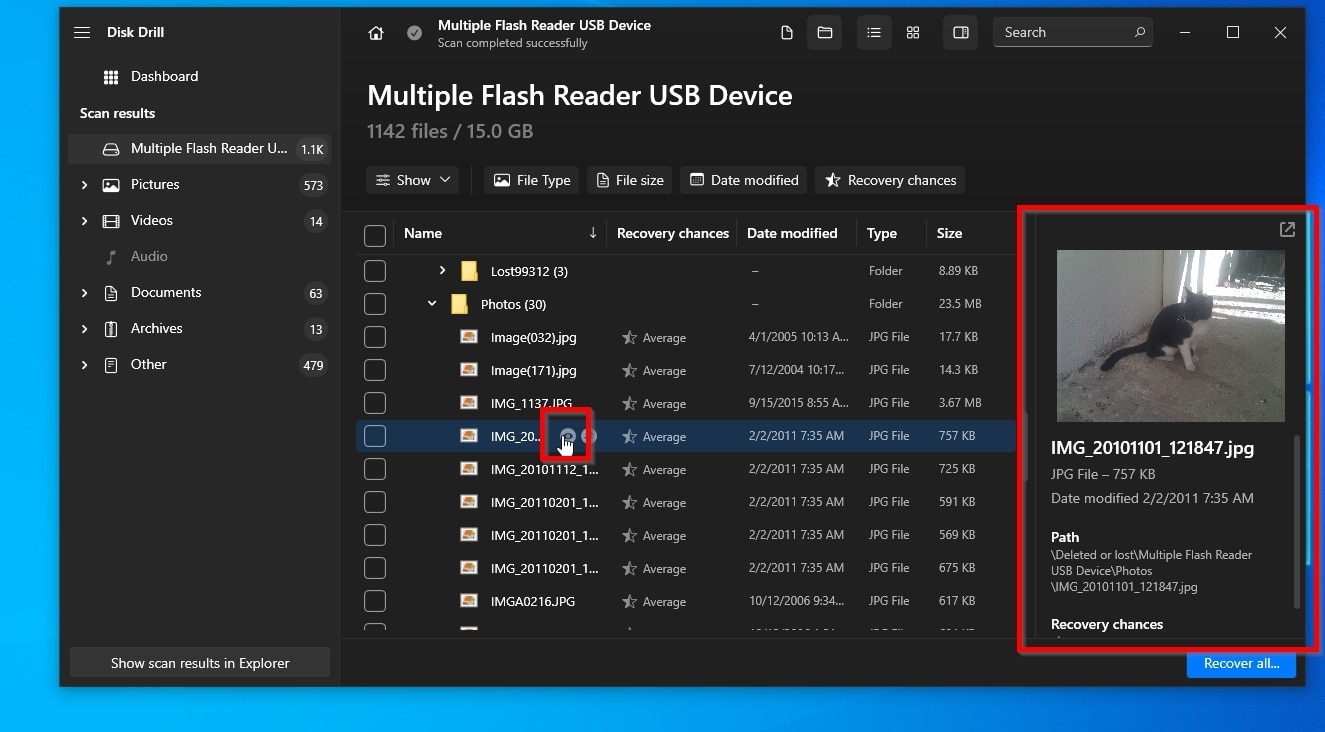Select the list view layout icon
This screenshot has height=732, width=1325.
click(x=874, y=33)
